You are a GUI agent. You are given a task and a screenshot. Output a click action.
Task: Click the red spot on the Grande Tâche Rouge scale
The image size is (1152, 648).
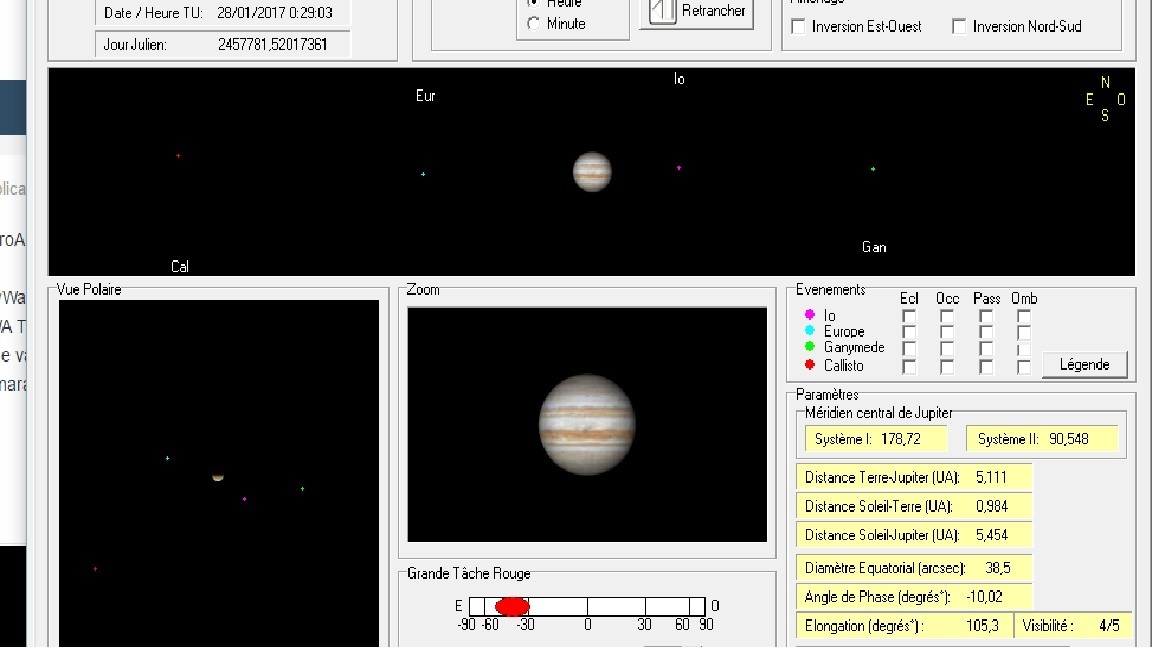(x=512, y=606)
